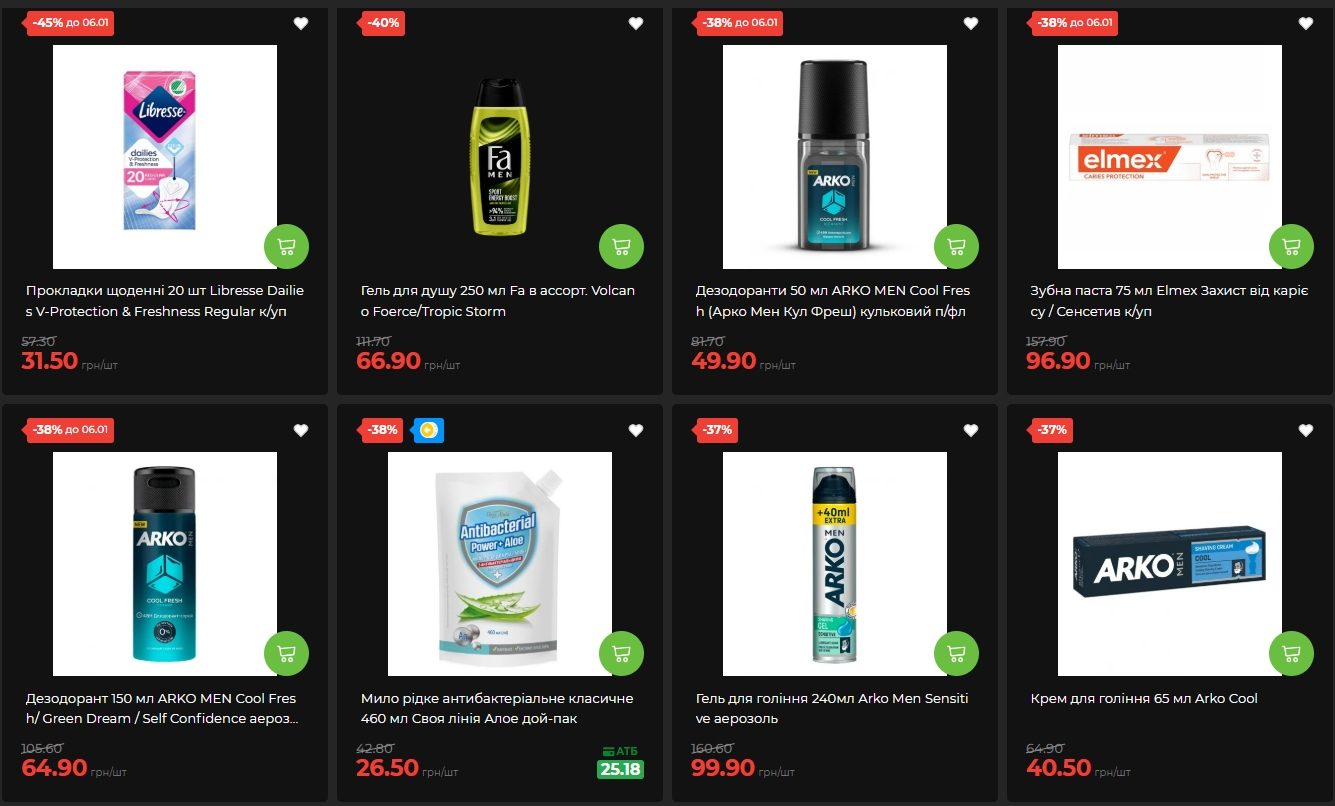The height and width of the screenshot is (806, 1335).
Task: Add Elmex toothpaste to cart
Action: [x=1292, y=246]
